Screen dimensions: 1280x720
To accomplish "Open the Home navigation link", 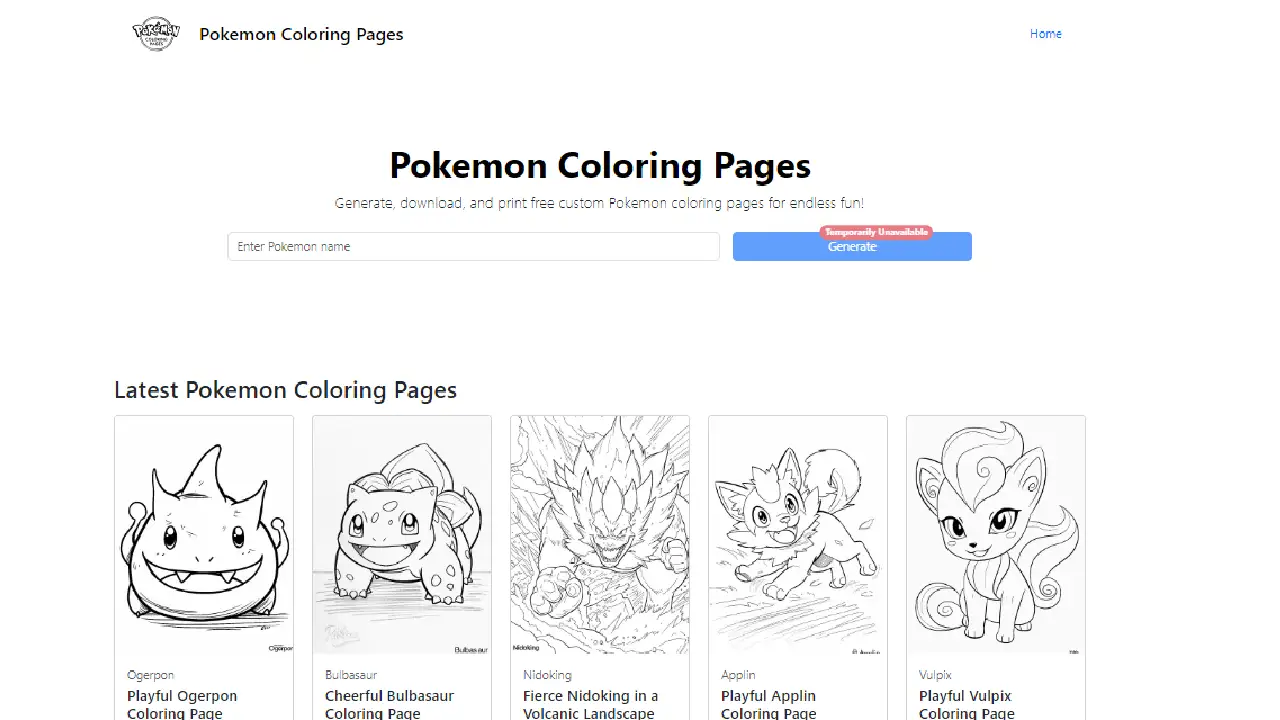I will [1045, 33].
